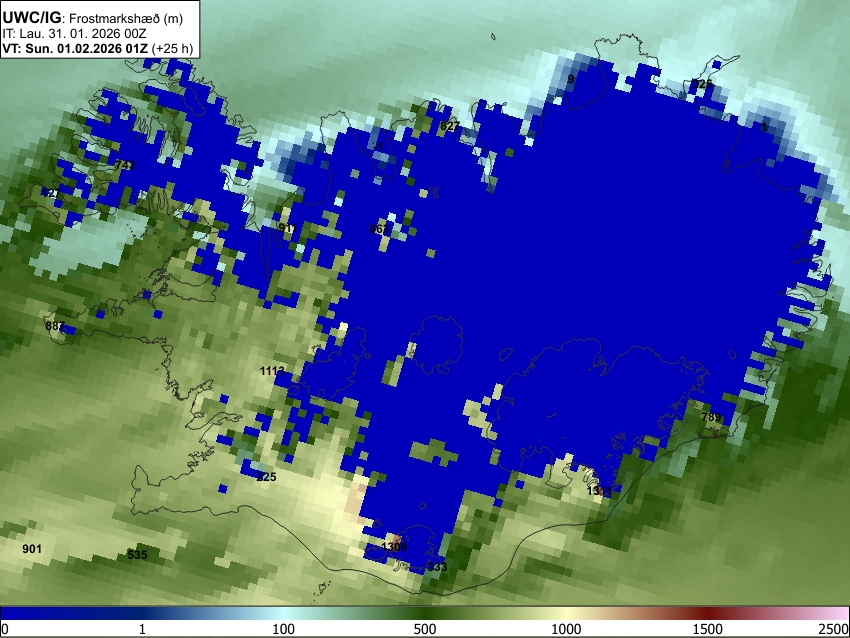Select the 2500 tick label on the legend
The height and width of the screenshot is (638, 850).
click(x=835, y=629)
